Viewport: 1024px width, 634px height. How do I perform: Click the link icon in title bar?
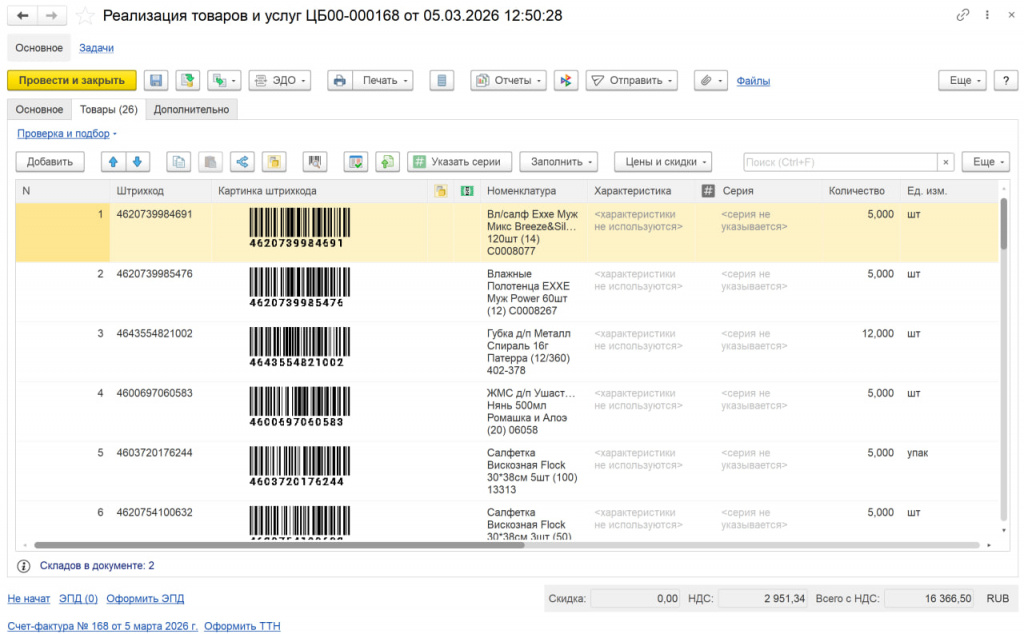[x=963, y=16]
